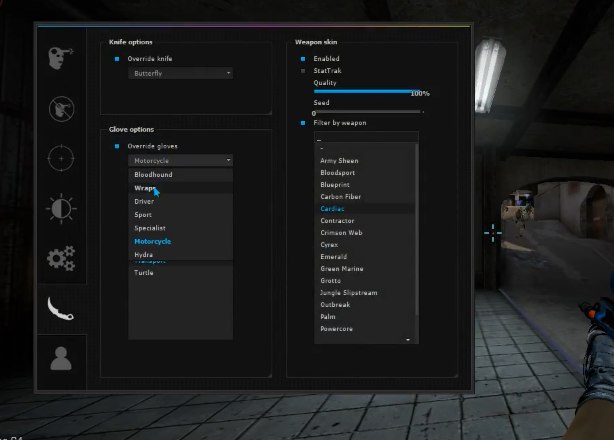The width and height of the screenshot is (614, 440).
Task: Click the skin list scrollbar
Action: (416, 231)
